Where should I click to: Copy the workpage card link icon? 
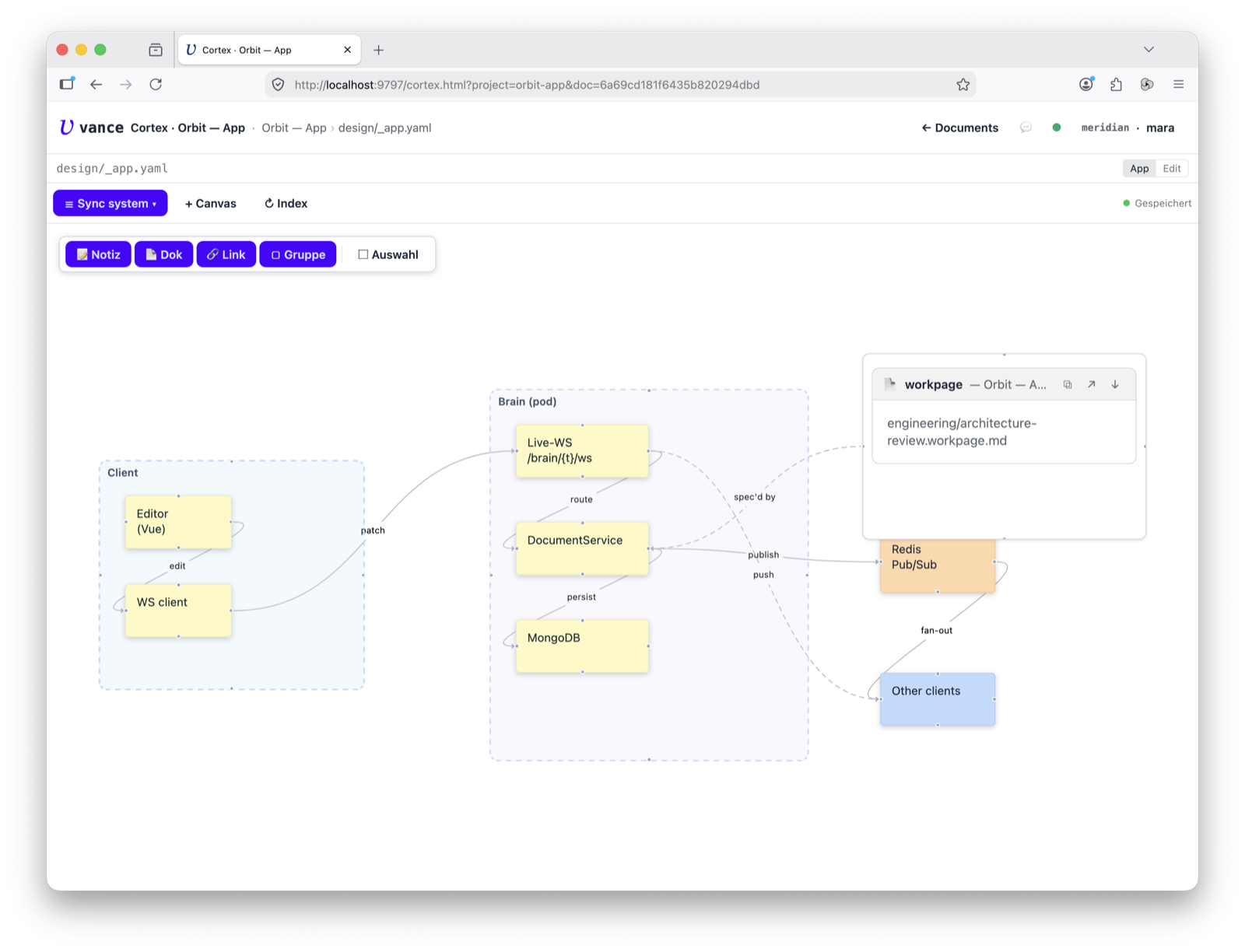1068,384
